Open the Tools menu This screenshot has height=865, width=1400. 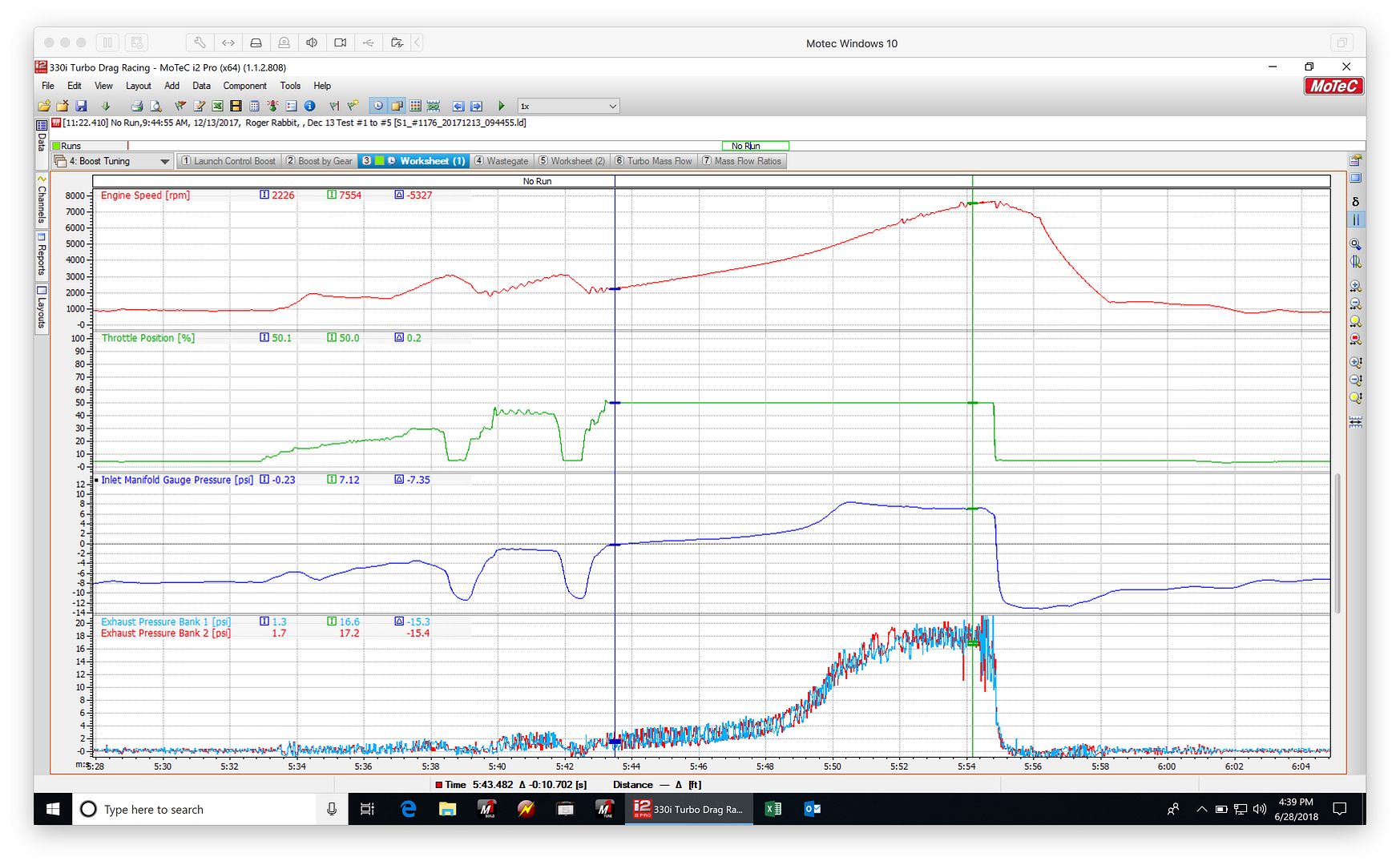[x=290, y=86]
